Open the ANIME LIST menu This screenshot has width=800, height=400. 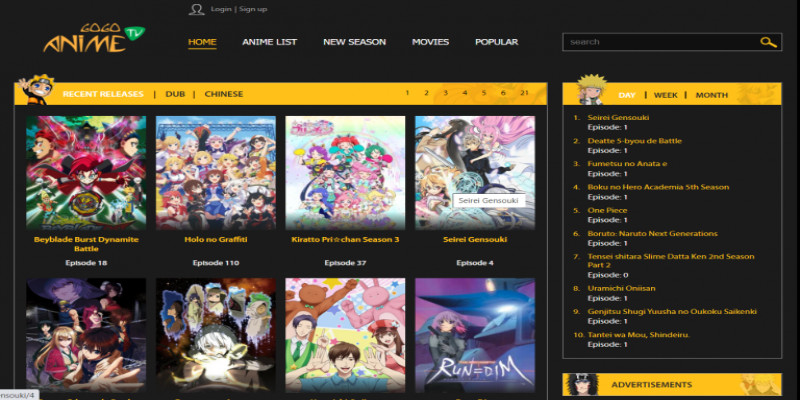[269, 42]
